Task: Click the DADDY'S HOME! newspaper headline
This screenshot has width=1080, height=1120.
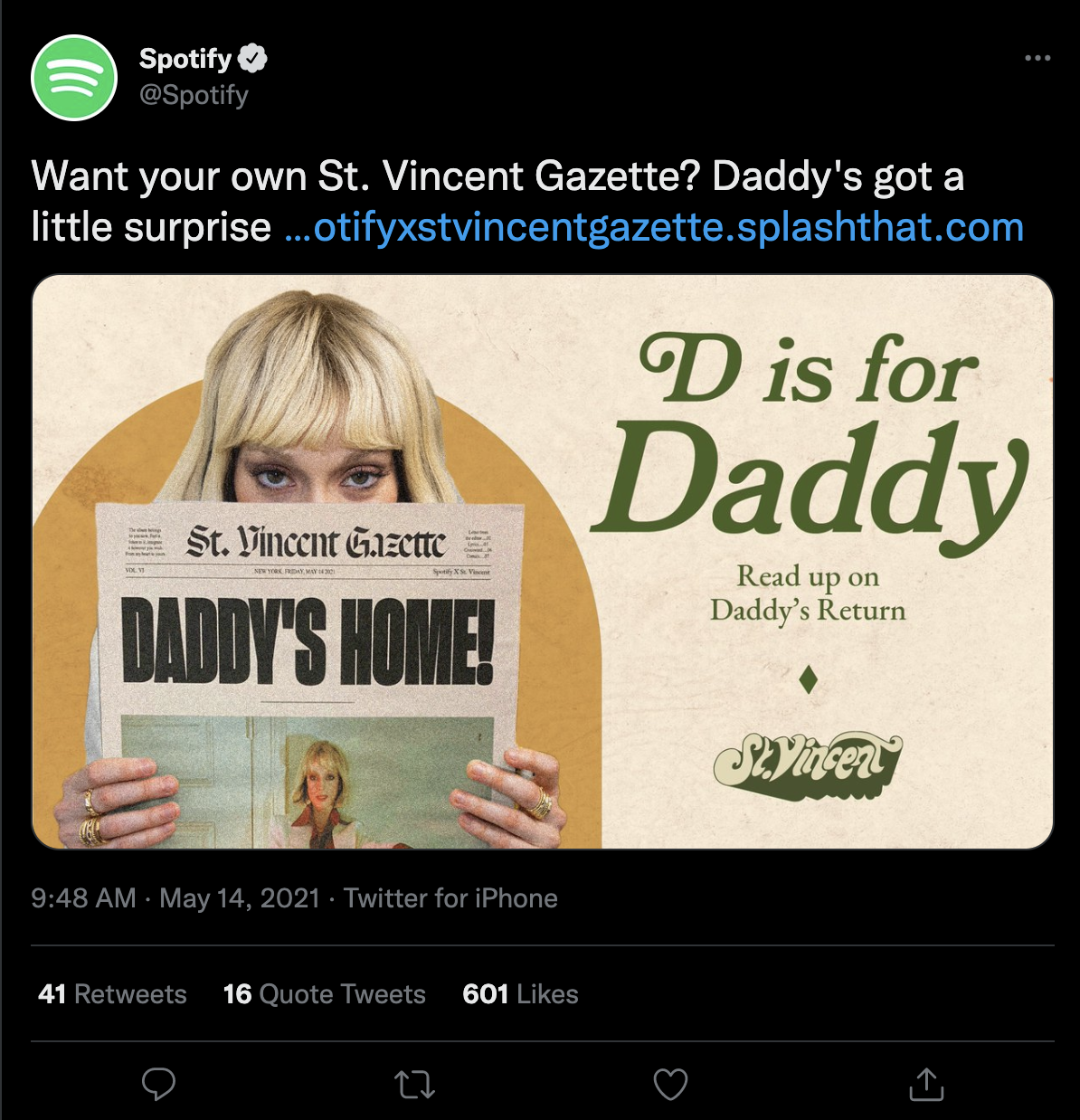Action: [308, 640]
